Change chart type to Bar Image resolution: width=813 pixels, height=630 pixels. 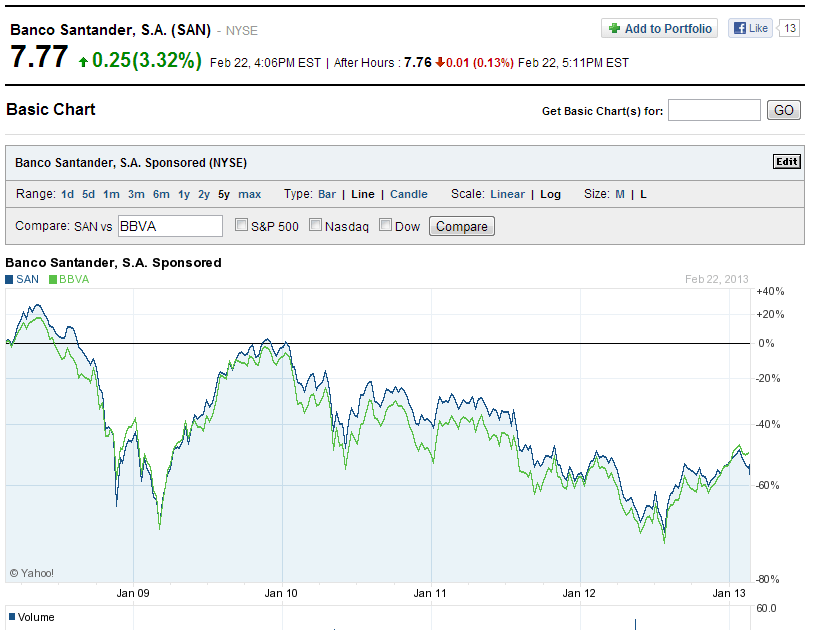[327, 194]
